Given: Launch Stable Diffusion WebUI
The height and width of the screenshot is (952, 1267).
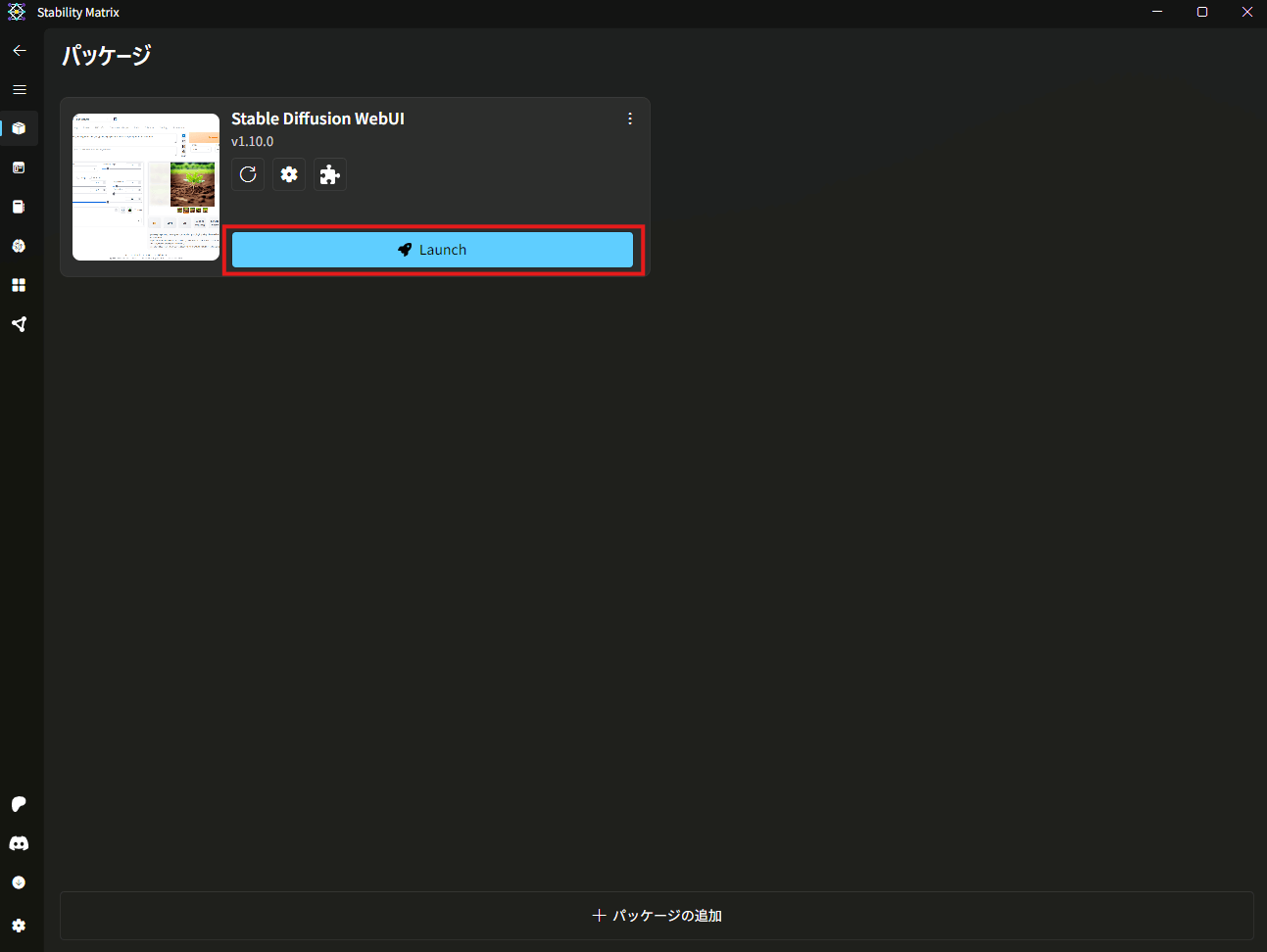Looking at the screenshot, I should pos(432,250).
